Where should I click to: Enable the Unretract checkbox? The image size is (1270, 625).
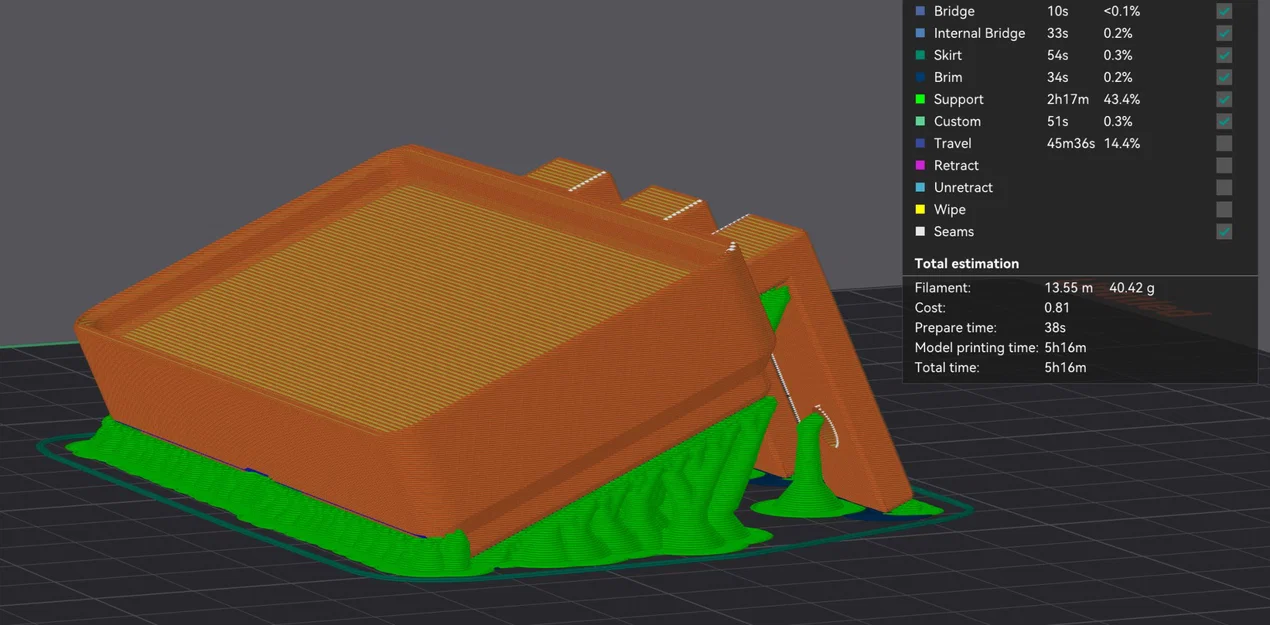[x=1224, y=187]
